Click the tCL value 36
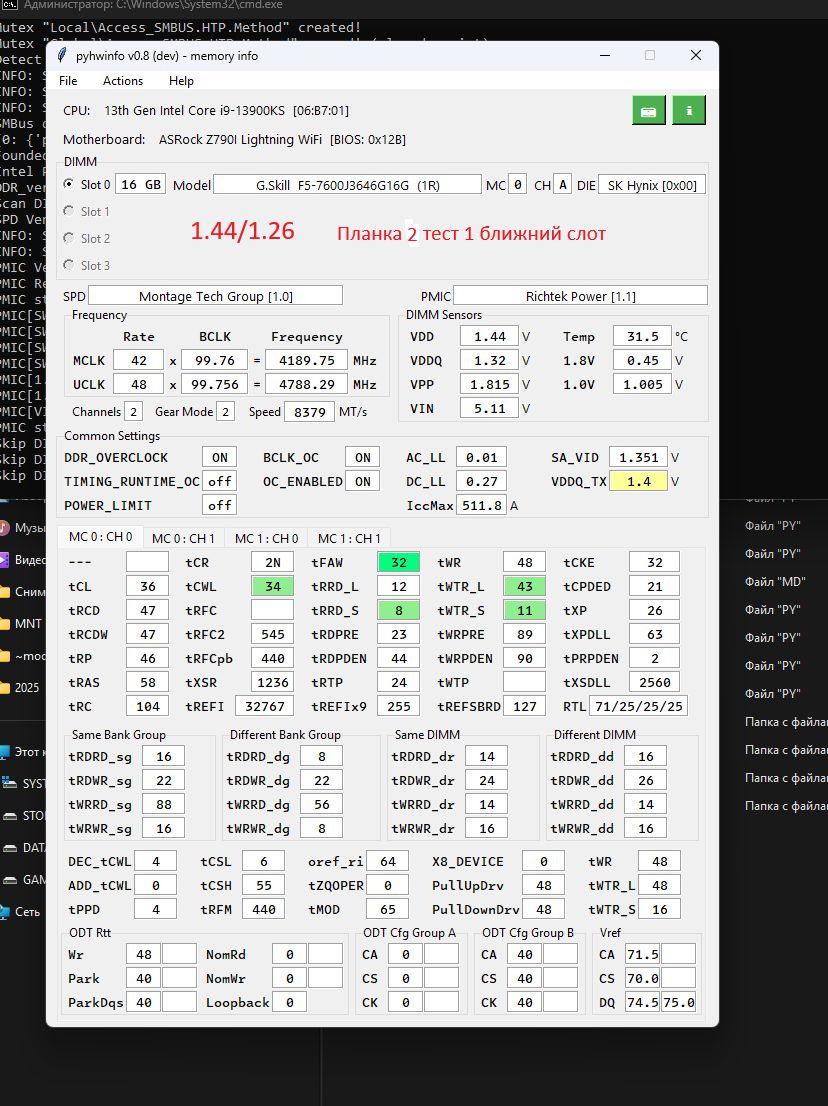 147,586
